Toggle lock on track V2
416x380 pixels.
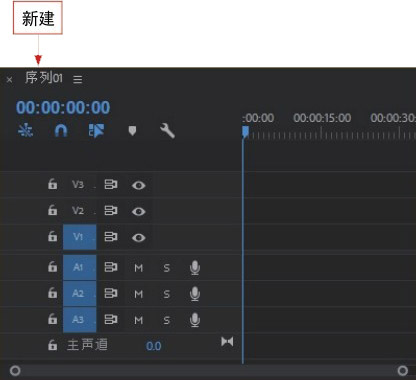(x=52, y=210)
